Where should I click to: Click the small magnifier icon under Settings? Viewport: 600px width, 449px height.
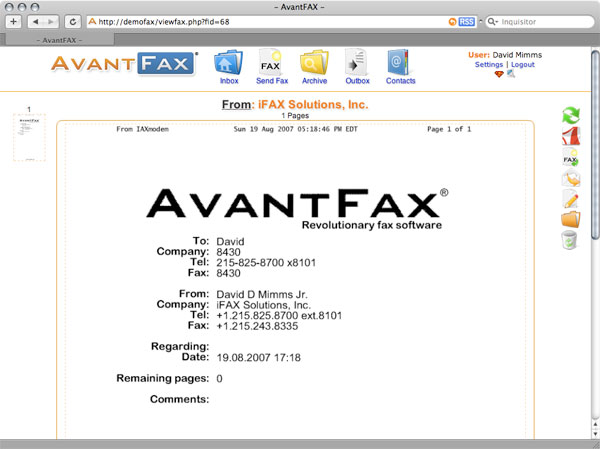[511, 74]
